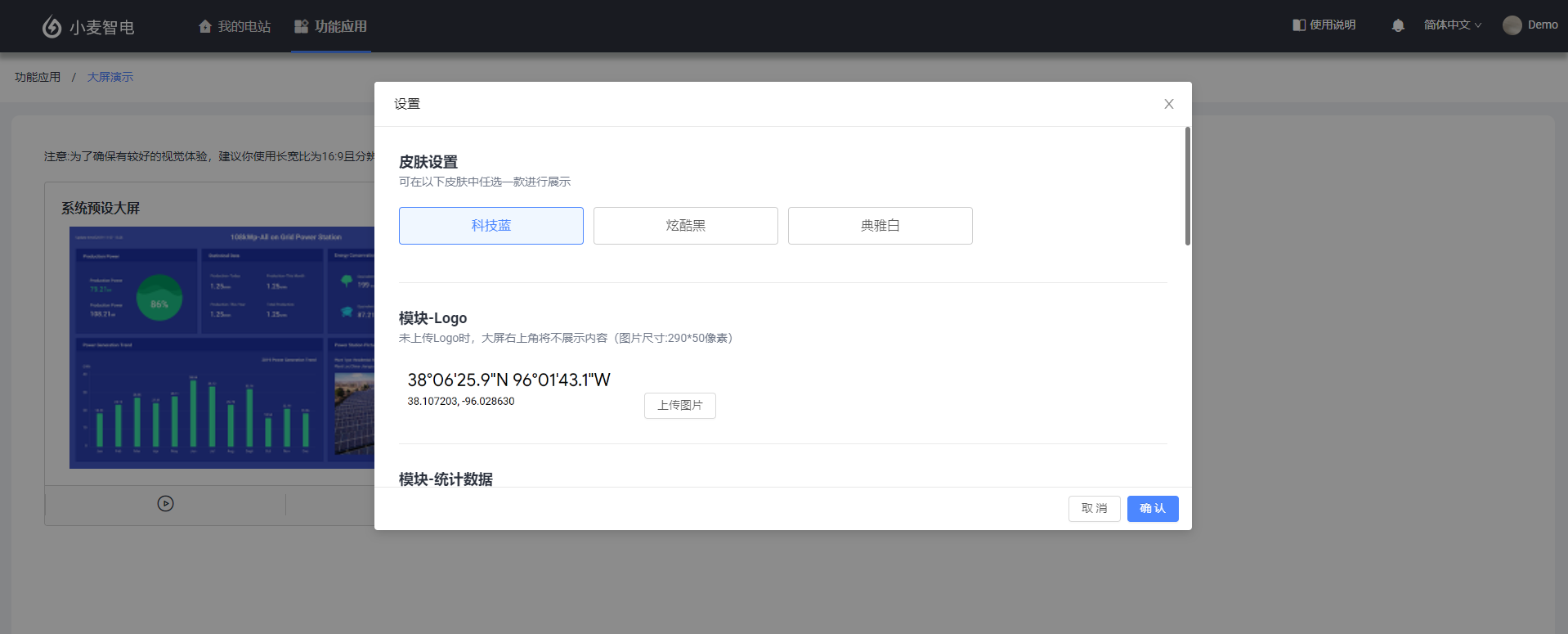The image size is (1568, 634).
Task: Close the 设置 dialog with X
Action: click(1168, 104)
